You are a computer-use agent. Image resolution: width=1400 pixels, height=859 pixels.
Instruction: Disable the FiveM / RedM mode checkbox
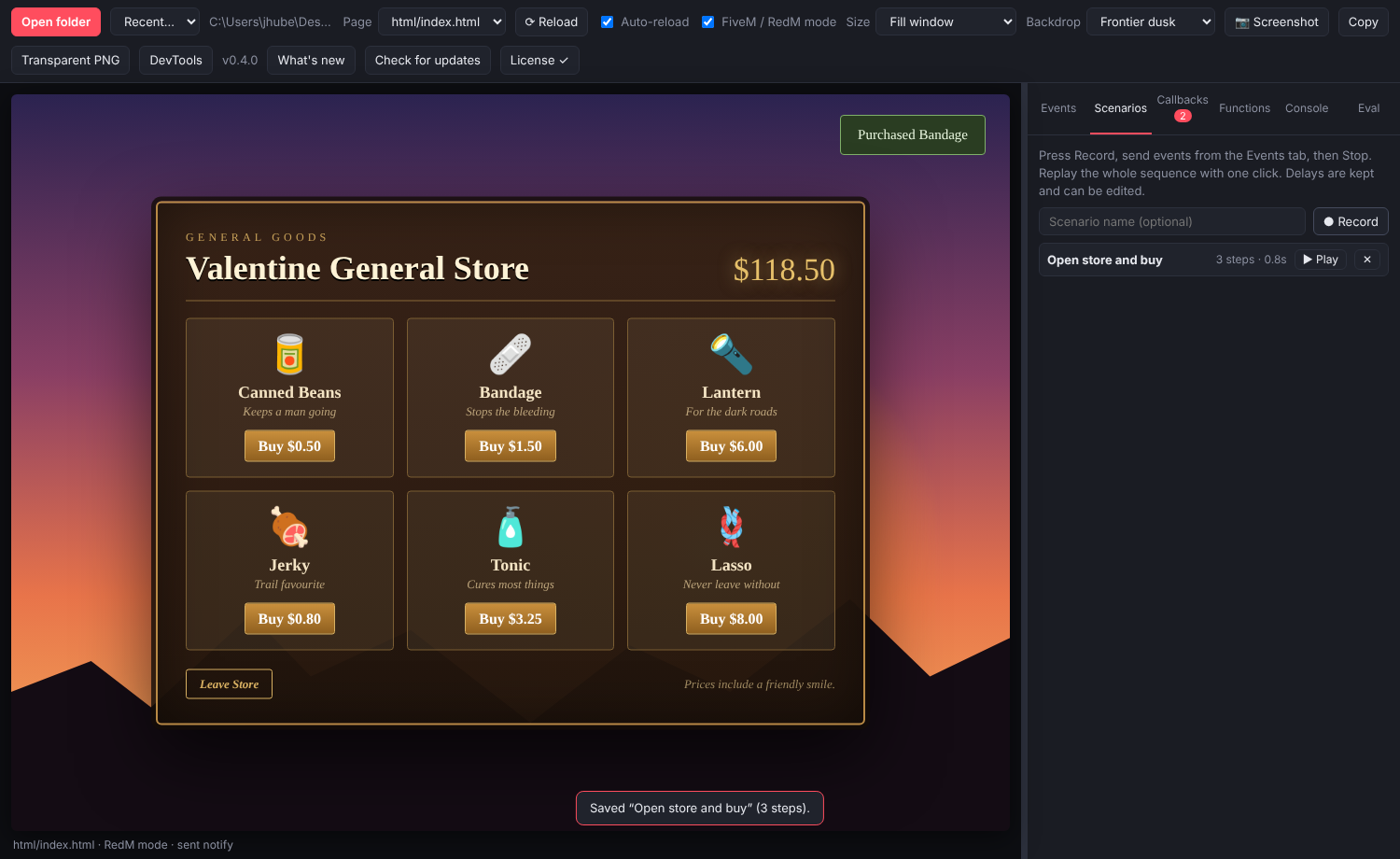708,21
